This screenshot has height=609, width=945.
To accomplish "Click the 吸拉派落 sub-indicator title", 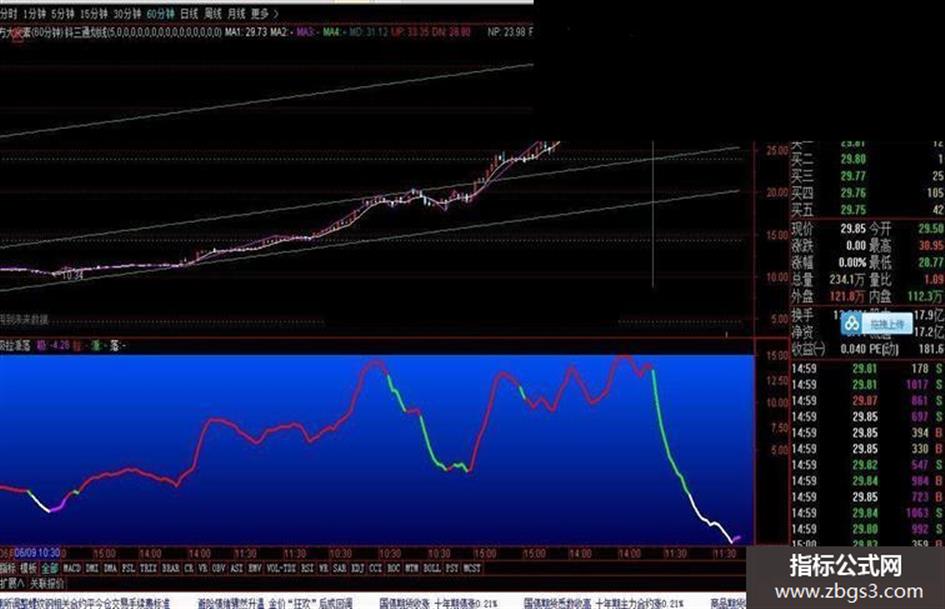I will [15, 346].
